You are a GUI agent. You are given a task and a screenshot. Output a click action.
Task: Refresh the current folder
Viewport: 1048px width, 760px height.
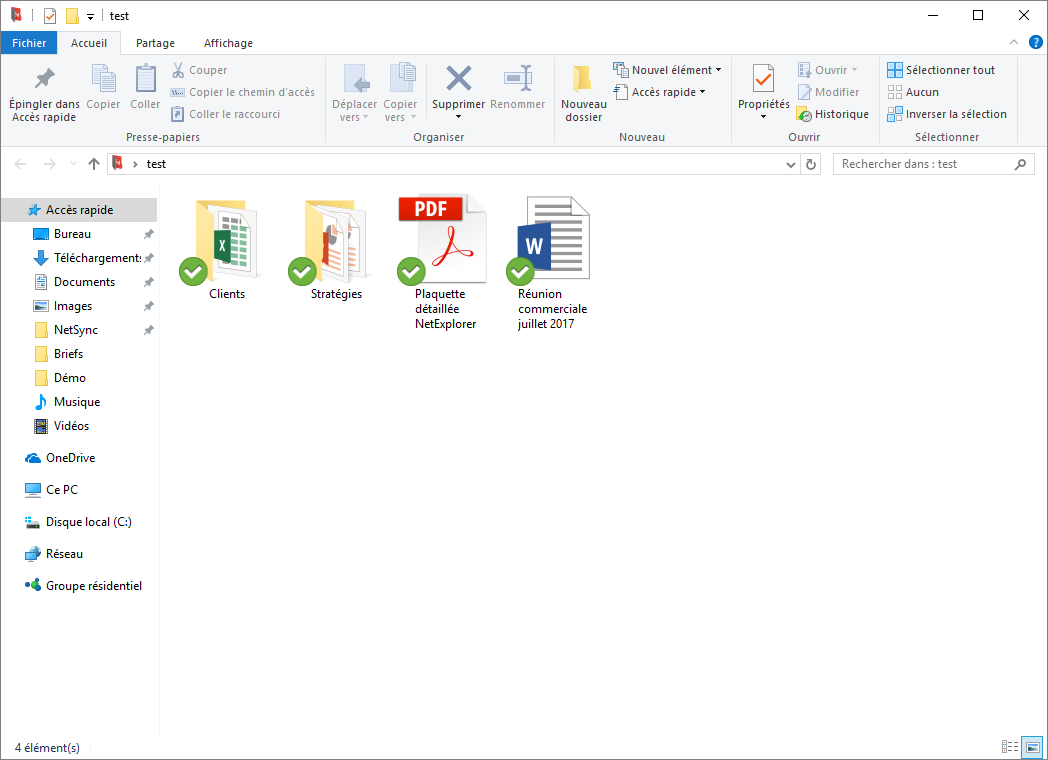(x=811, y=164)
